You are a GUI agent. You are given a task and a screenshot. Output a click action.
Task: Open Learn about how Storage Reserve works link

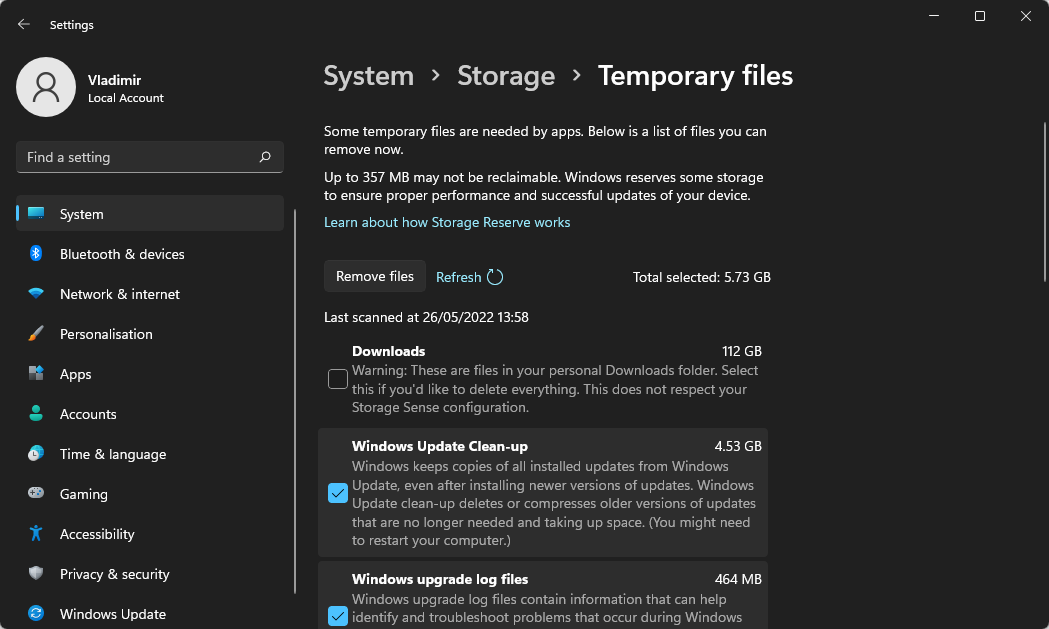tap(447, 222)
